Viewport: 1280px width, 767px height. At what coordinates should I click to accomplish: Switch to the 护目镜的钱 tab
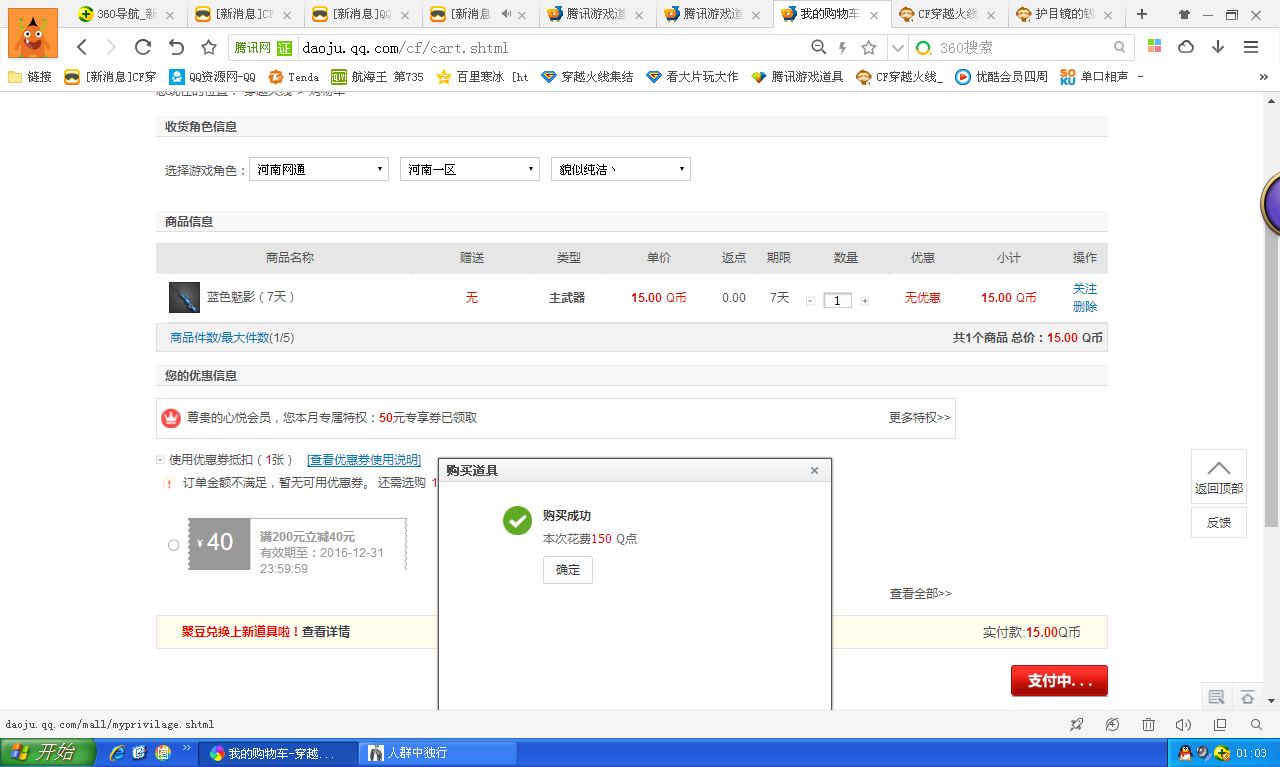(1066, 14)
